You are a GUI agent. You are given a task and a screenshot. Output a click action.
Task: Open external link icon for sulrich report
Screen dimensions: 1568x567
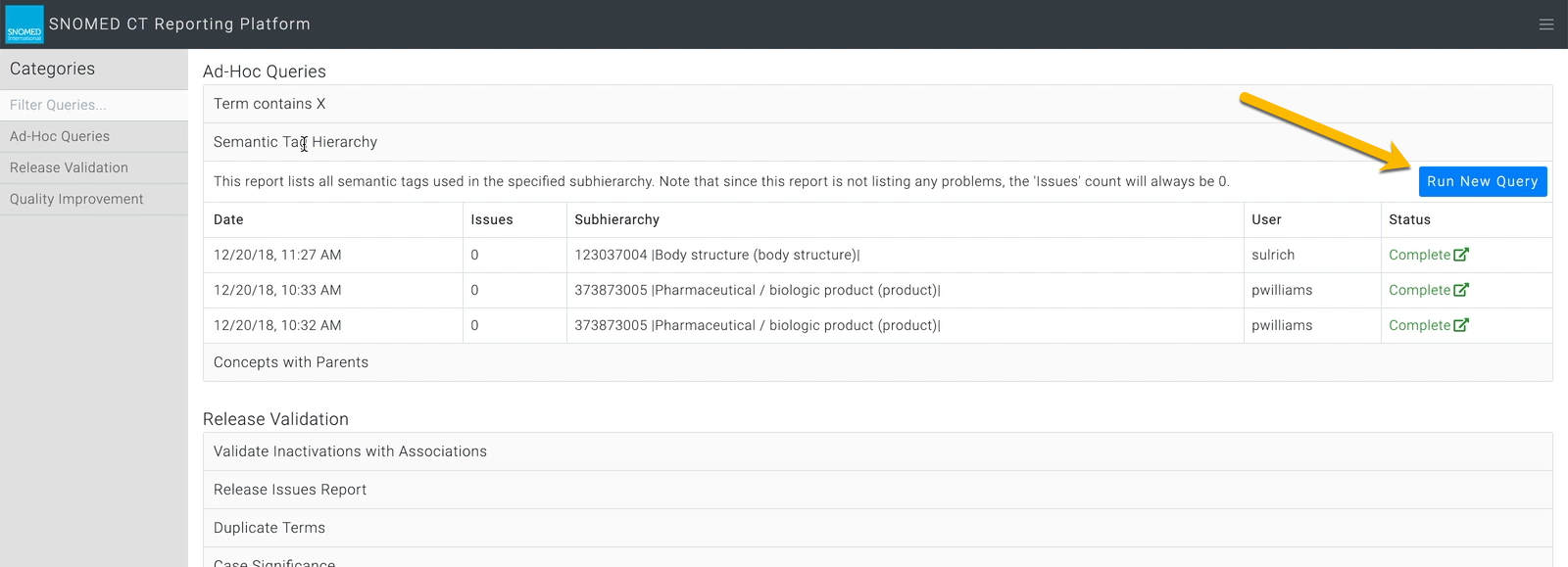point(1461,255)
